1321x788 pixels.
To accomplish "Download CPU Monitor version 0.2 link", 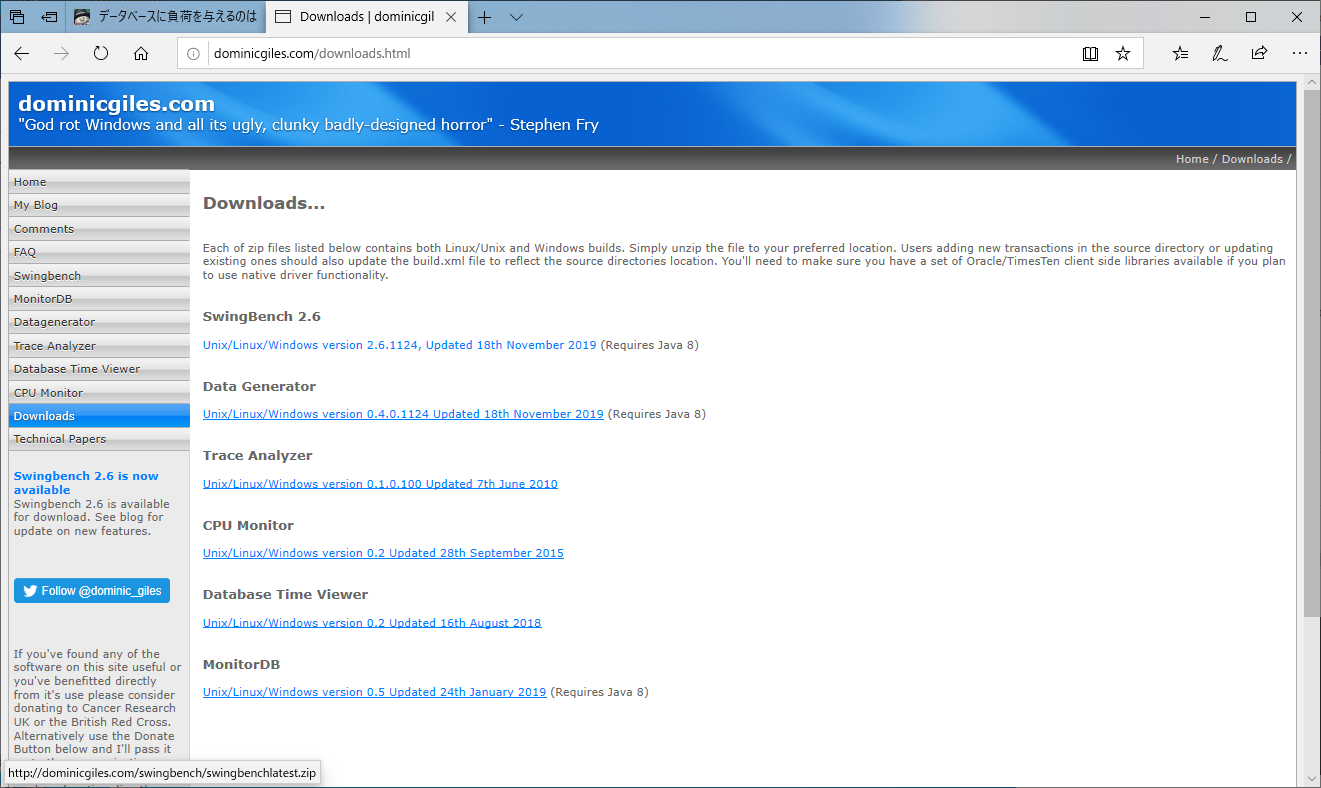I will pos(383,553).
